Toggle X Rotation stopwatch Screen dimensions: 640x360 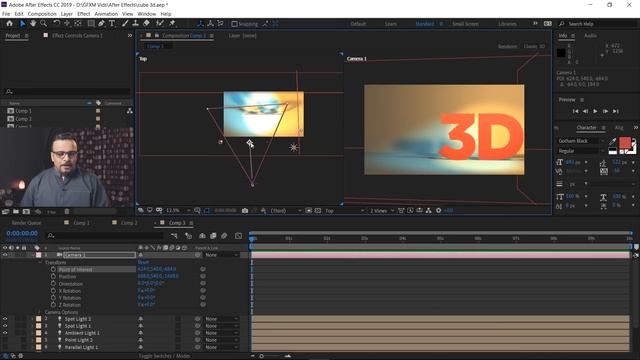(53, 291)
